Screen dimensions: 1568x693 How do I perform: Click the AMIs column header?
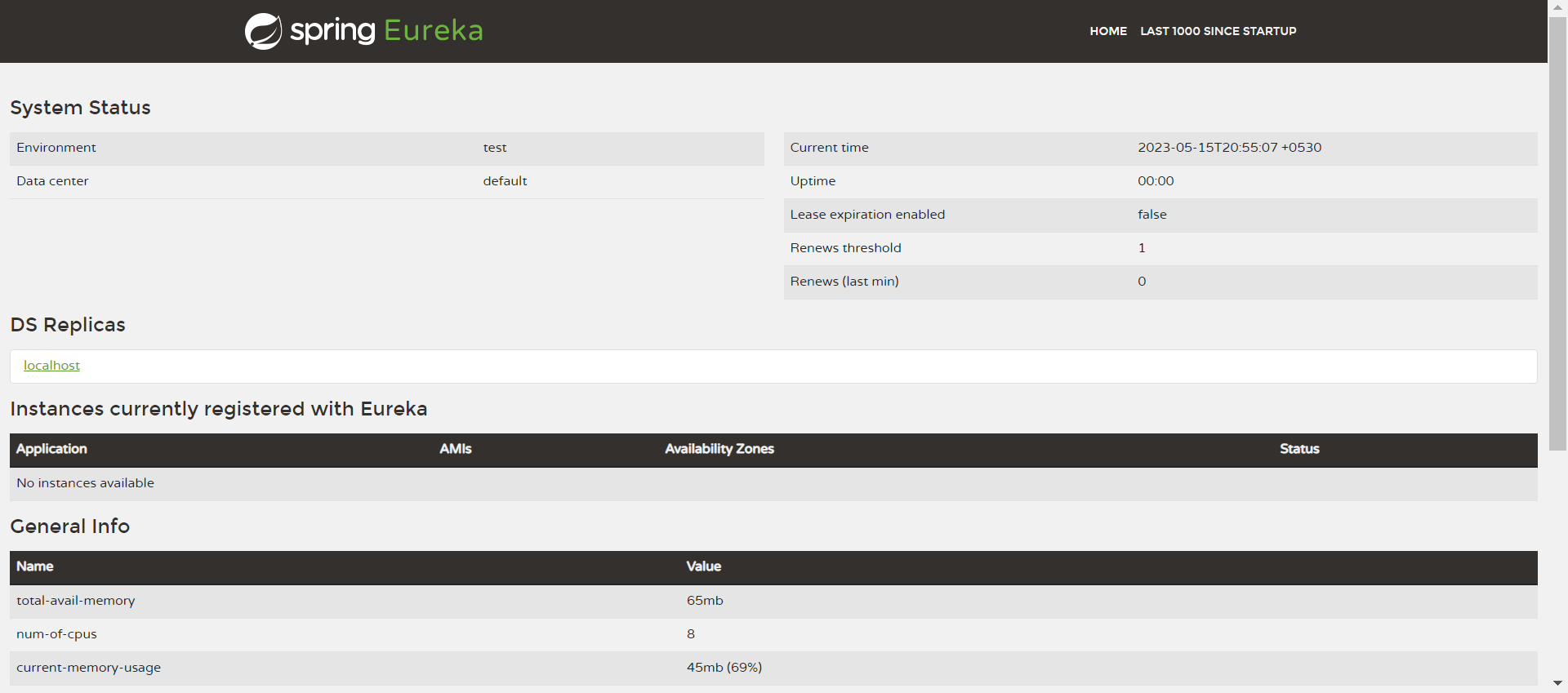tap(455, 449)
